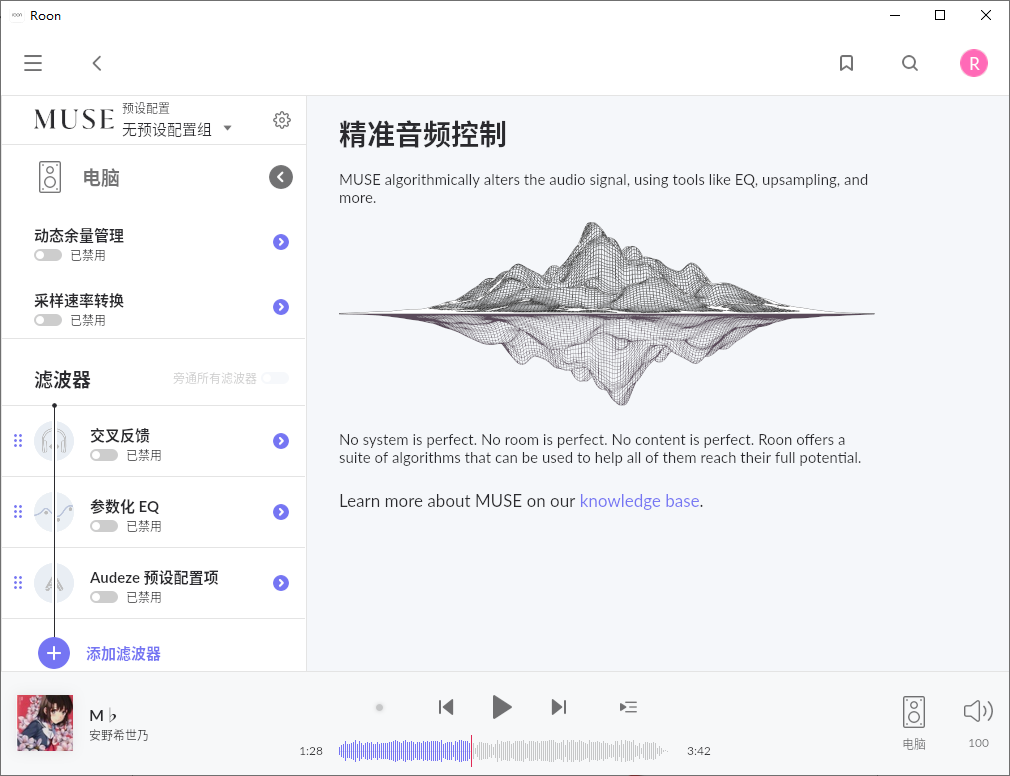Click the 3:42 total duration
1010x776 pixels.
pos(698,751)
